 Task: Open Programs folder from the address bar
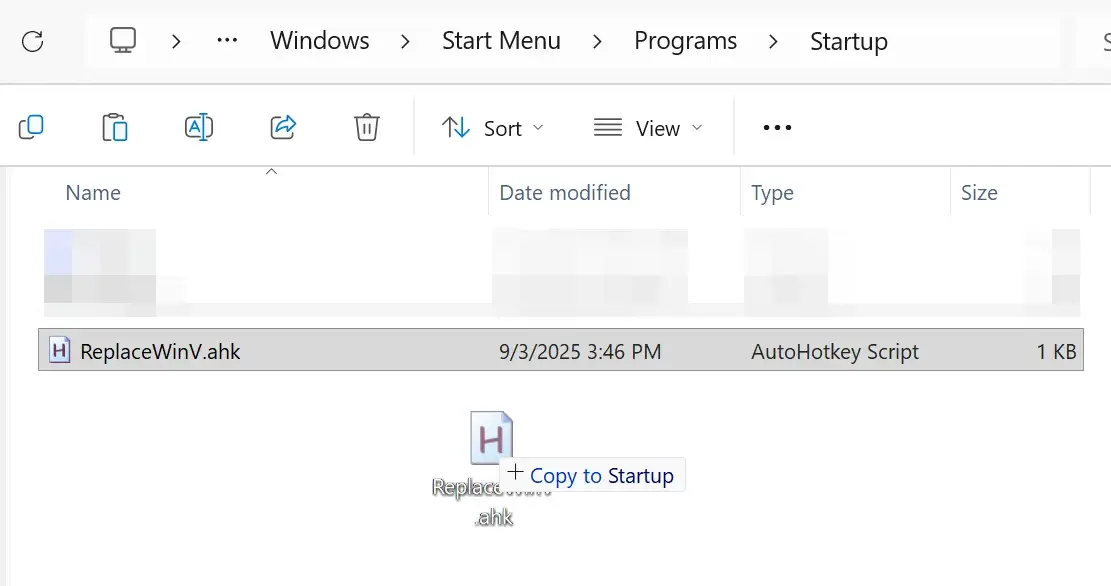pos(685,41)
